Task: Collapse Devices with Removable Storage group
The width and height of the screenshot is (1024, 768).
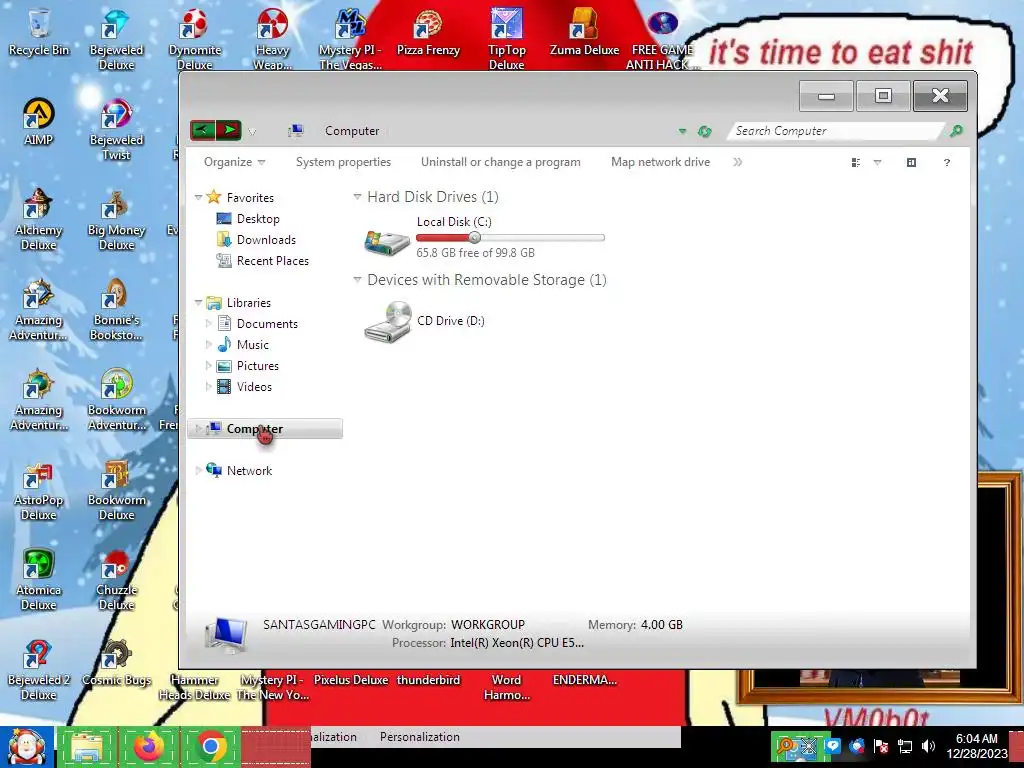Action: point(357,280)
